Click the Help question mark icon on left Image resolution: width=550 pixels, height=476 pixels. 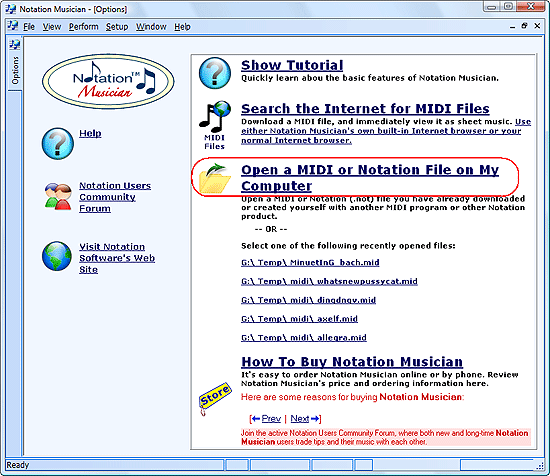click(x=58, y=143)
